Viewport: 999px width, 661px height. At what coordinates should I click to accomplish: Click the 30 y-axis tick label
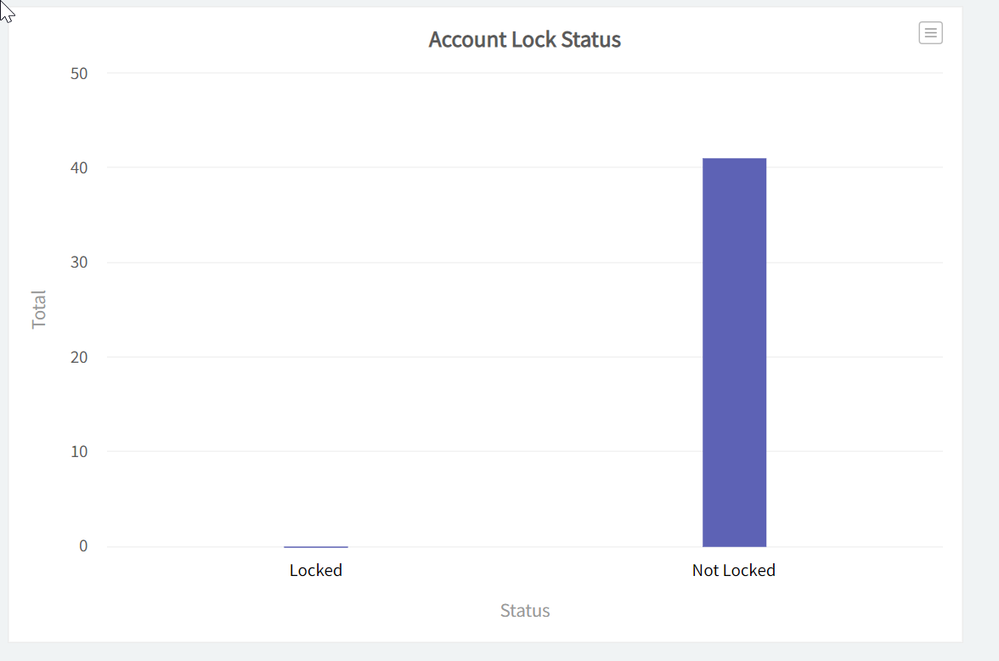point(77,262)
